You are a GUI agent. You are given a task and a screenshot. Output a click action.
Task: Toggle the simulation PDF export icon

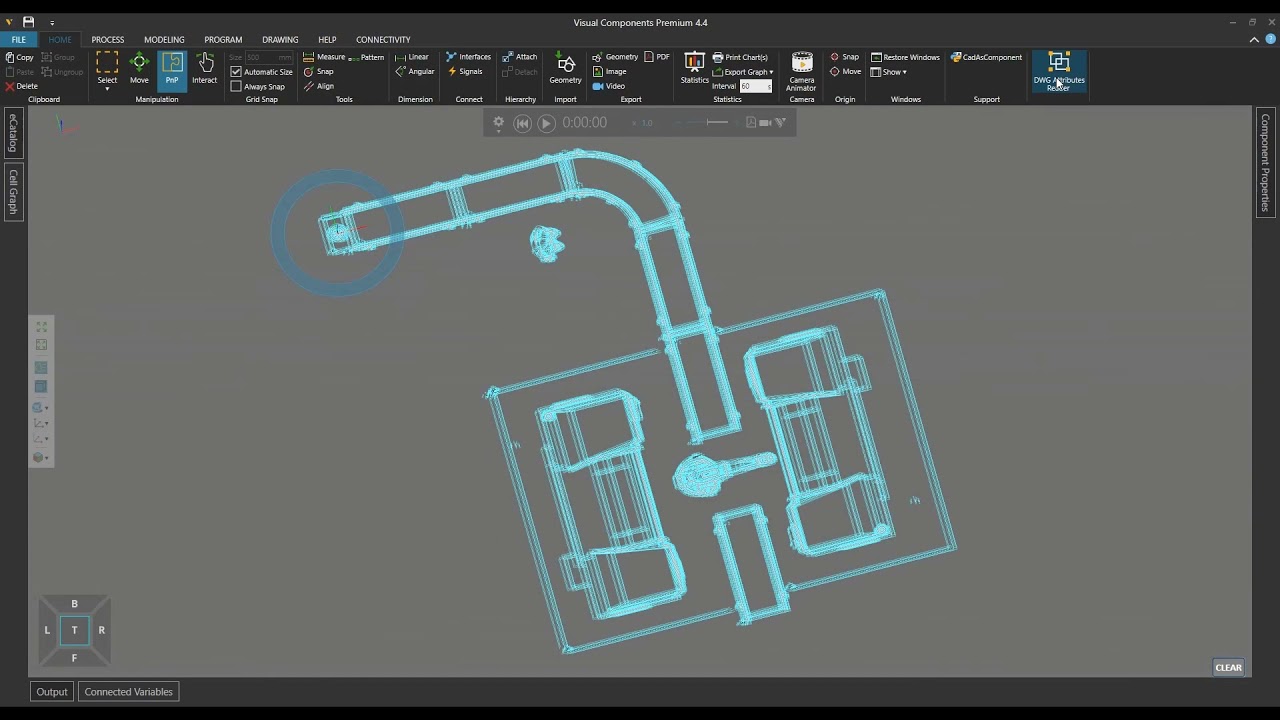(x=751, y=122)
